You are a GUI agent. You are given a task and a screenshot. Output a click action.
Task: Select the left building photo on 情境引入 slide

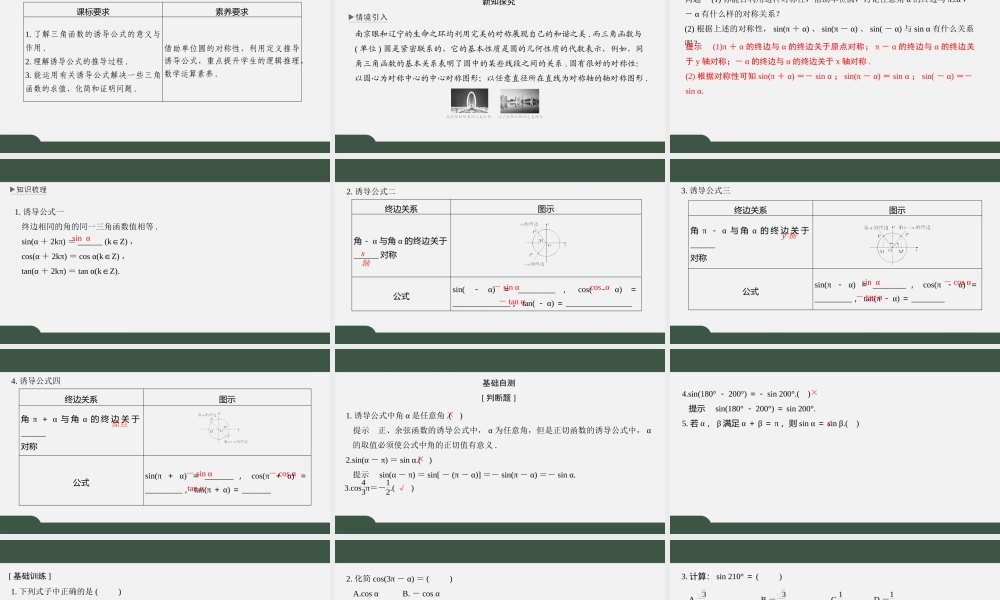point(468,103)
